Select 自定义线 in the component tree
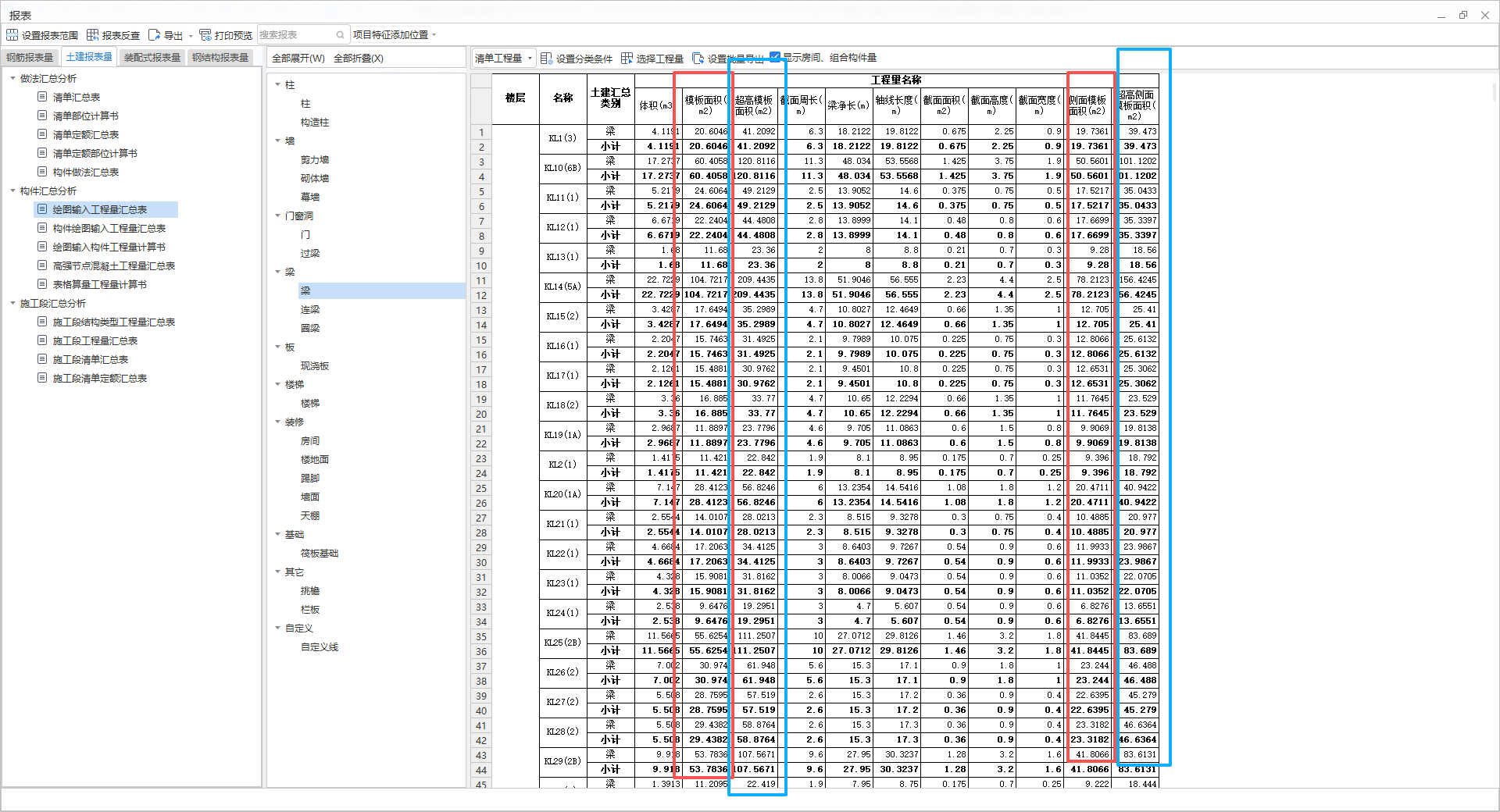This screenshot has height=812, width=1500. click(x=320, y=646)
